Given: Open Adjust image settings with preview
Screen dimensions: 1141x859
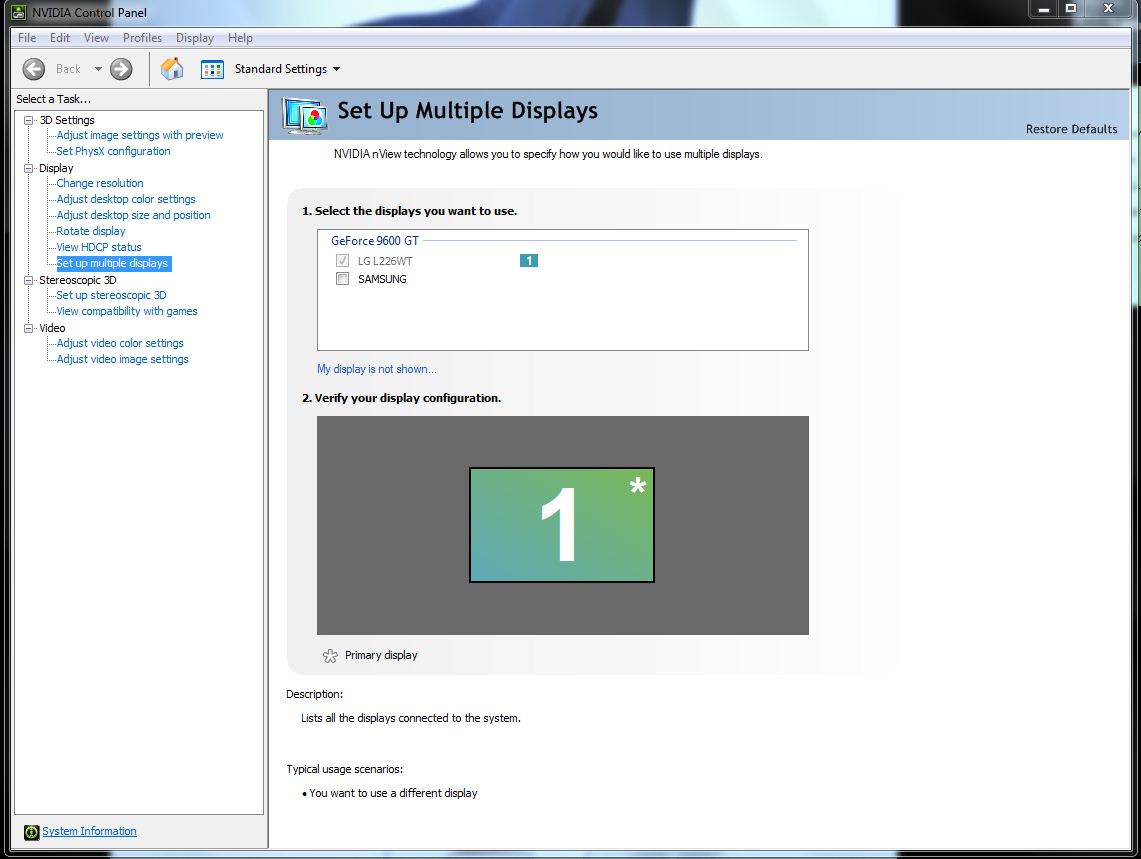Looking at the screenshot, I should click(x=140, y=135).
